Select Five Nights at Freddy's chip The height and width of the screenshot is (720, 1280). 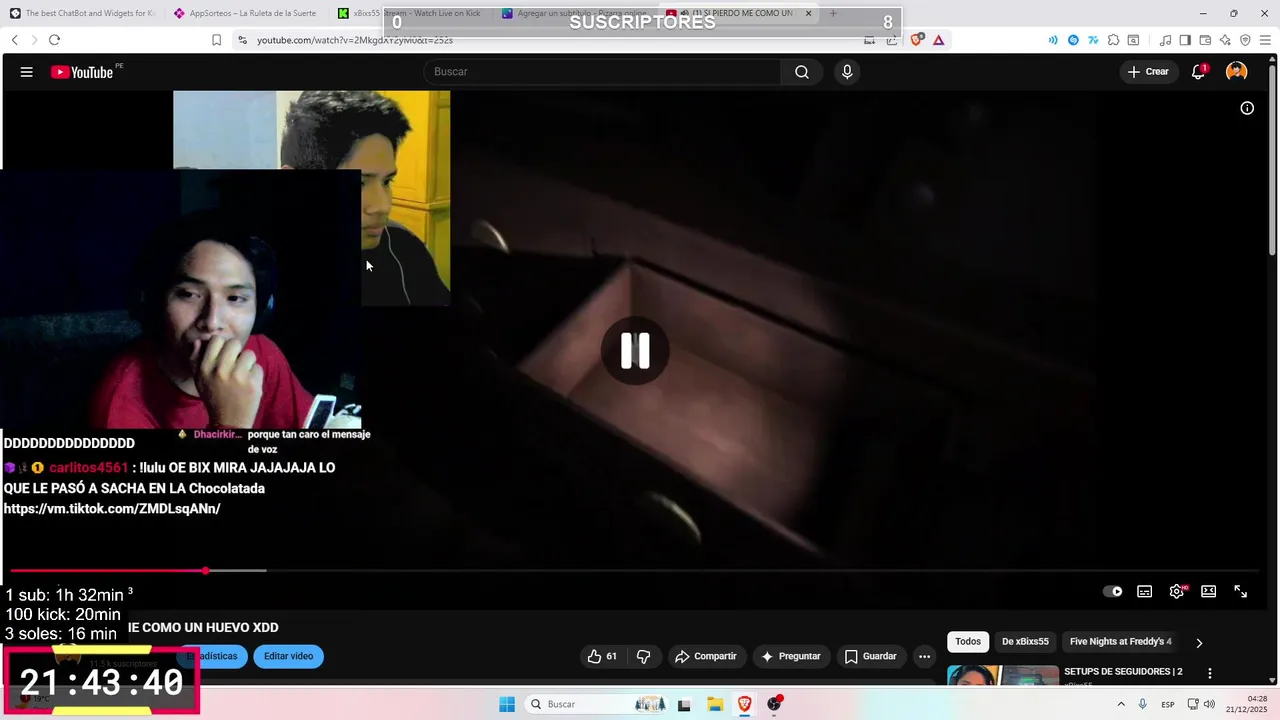[x=1120, y=641]
